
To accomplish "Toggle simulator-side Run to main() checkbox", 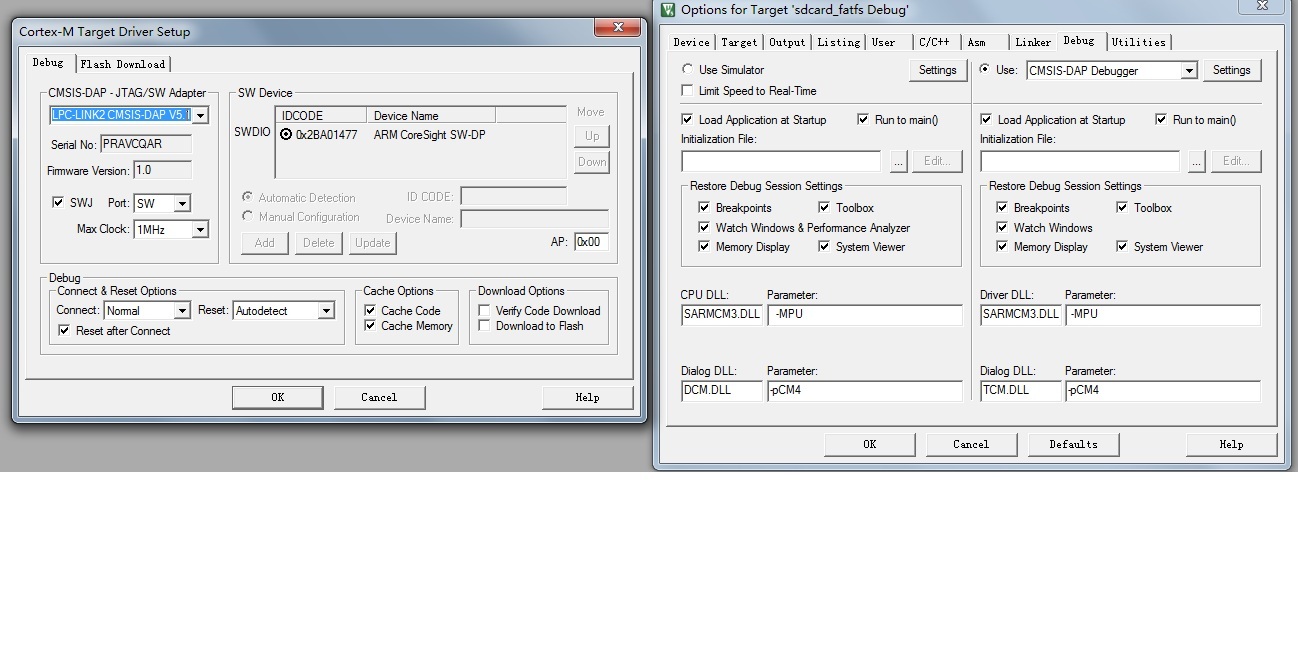I will 863,120.
